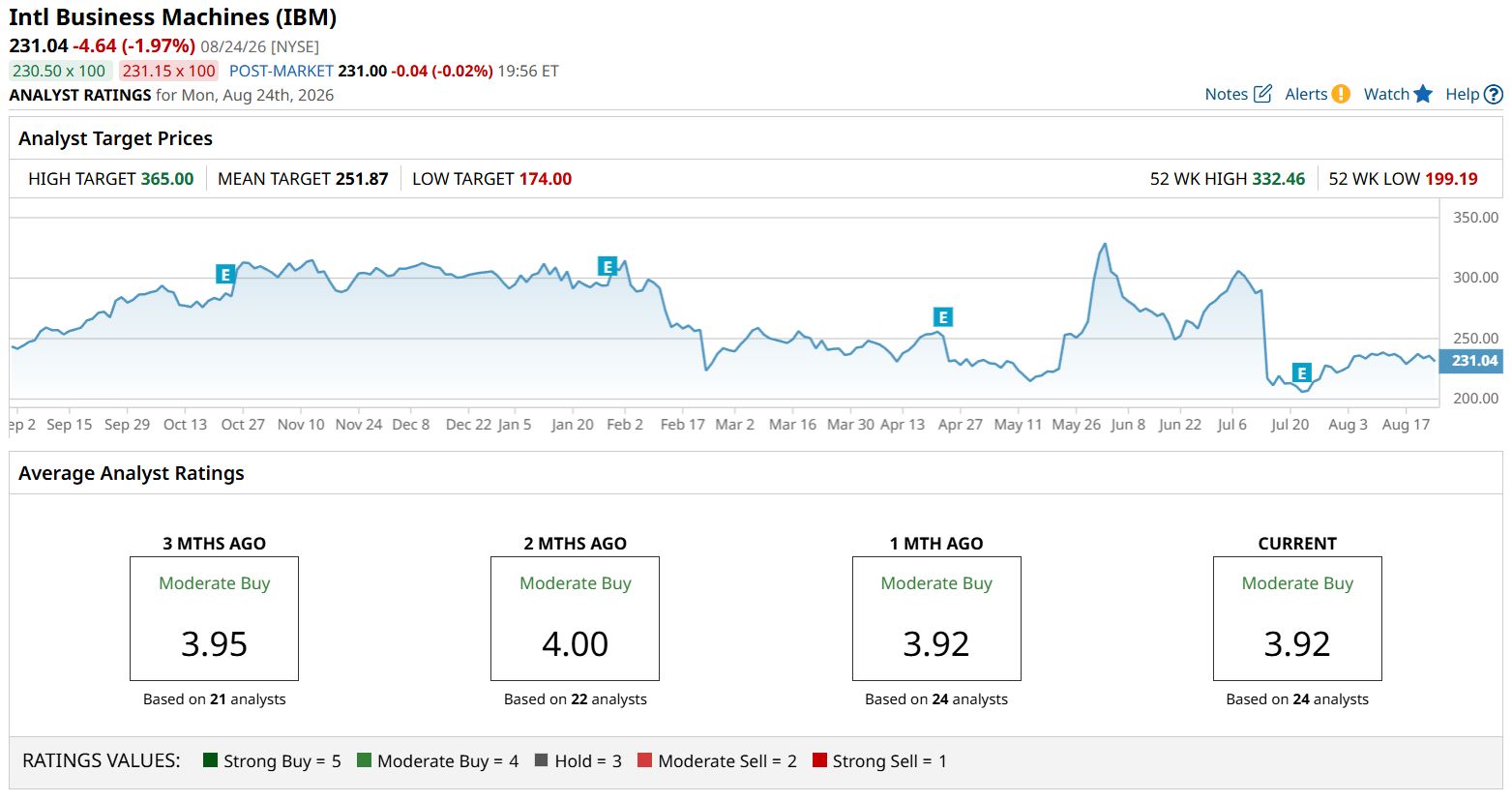This screenshot has width=1512, height=802.
Task: Click the CURRENT rating box
Action: click(1297, 618)
